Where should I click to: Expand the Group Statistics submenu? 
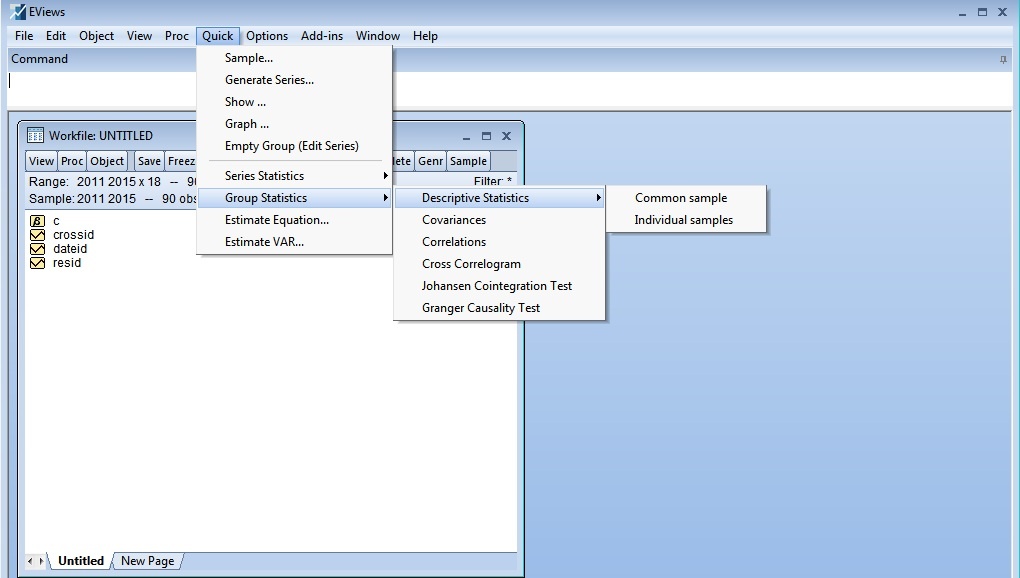(295, 198)
